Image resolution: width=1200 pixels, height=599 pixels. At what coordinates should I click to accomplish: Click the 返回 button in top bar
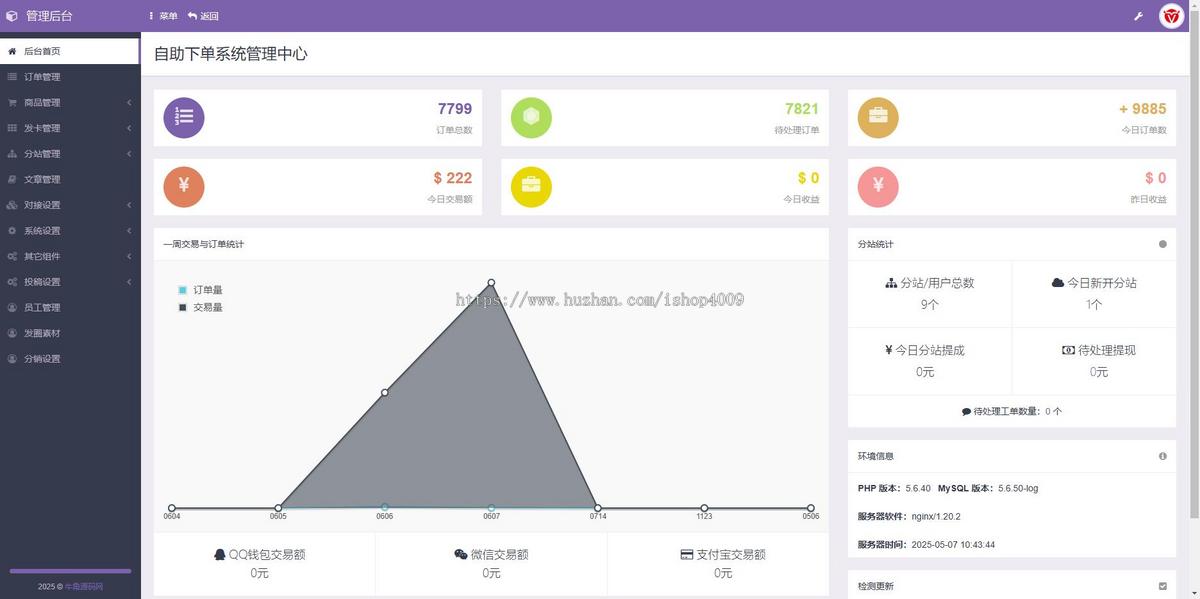coord(203,16)
